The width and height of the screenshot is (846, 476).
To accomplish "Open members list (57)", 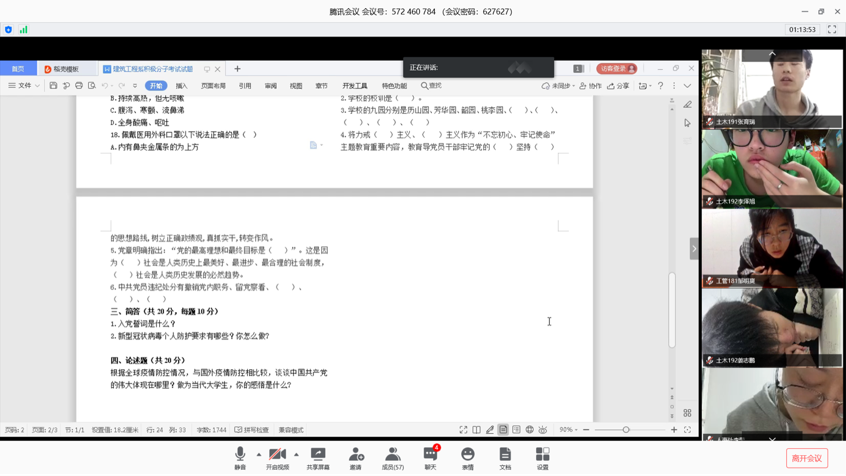I will click(x=392, y=457).
